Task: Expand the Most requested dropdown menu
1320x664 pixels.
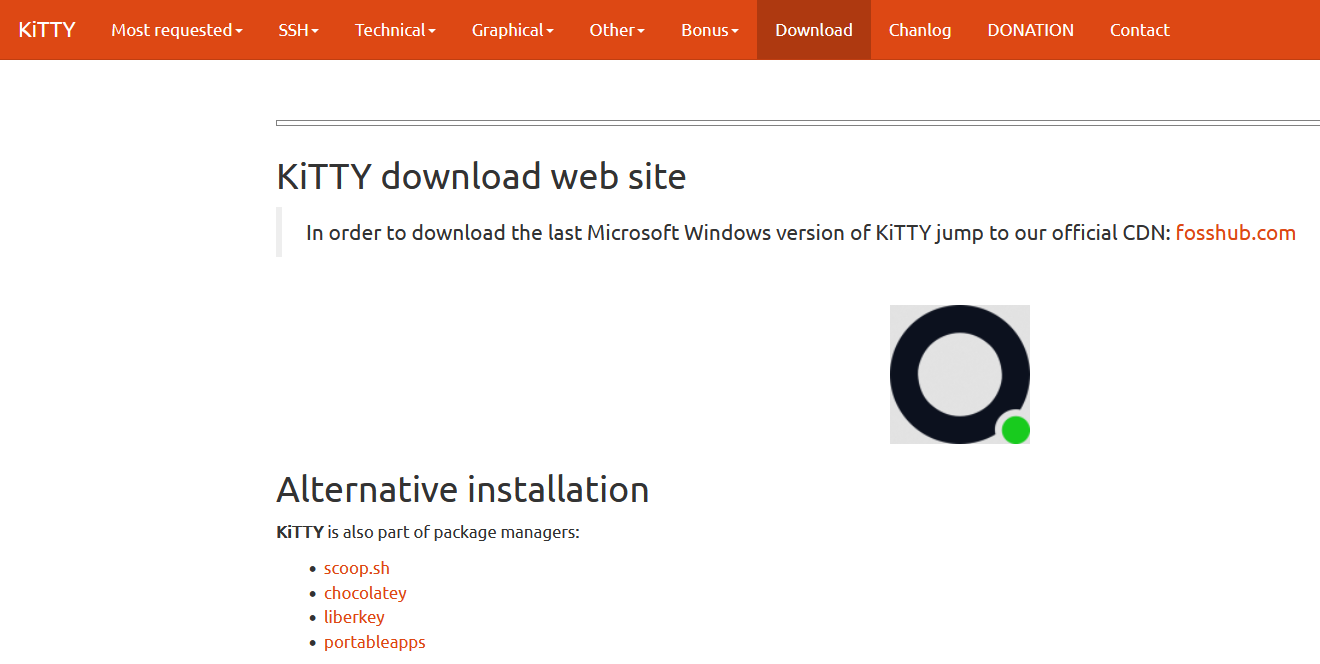Action: (177, 30)
